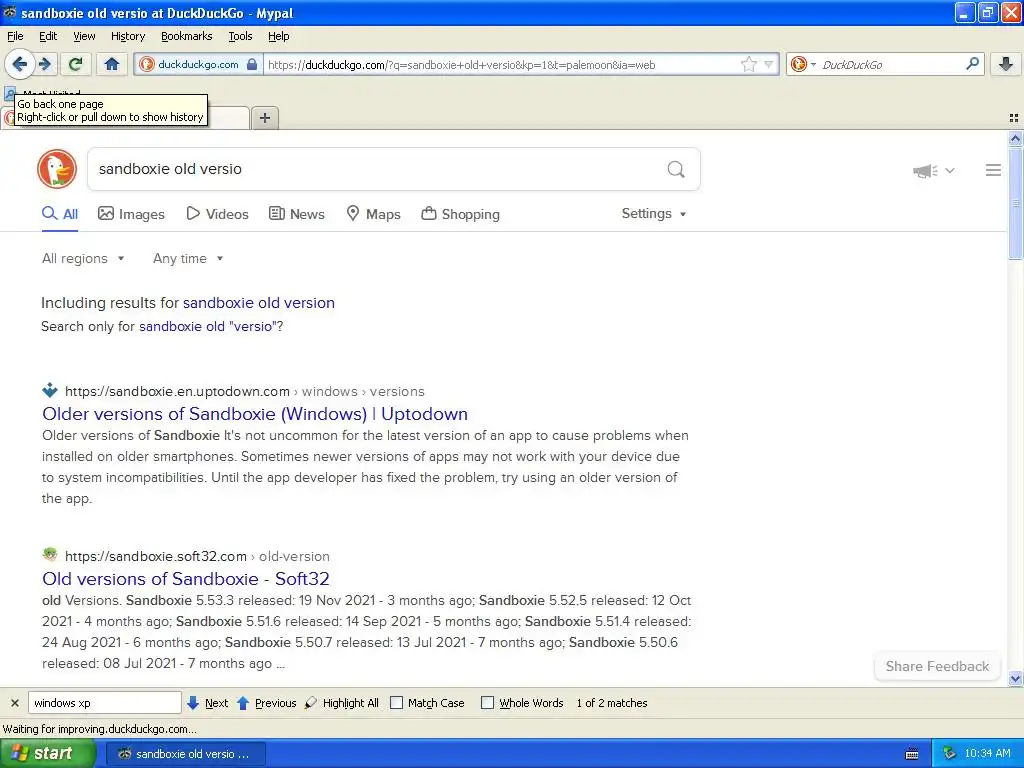
Task: Click the 10:34 AM clock
Action: coord(987,754)
